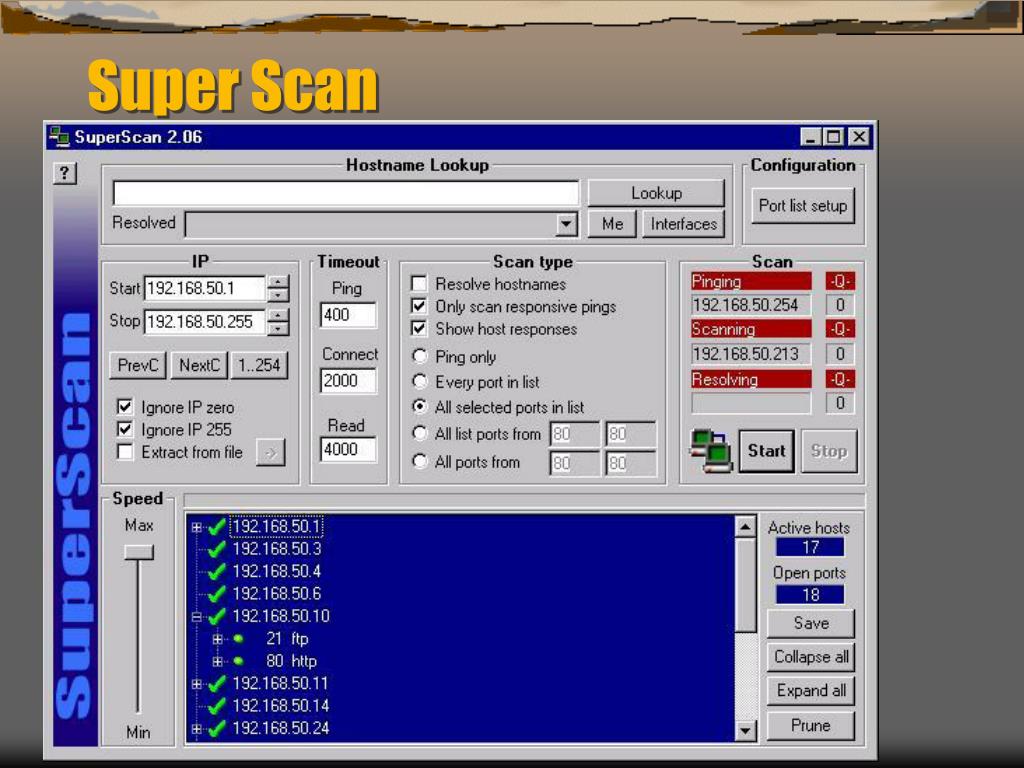Click green checkmark next to 192.168.50.14
Viewport: 1024px width, 768px height.
point(216,706)
